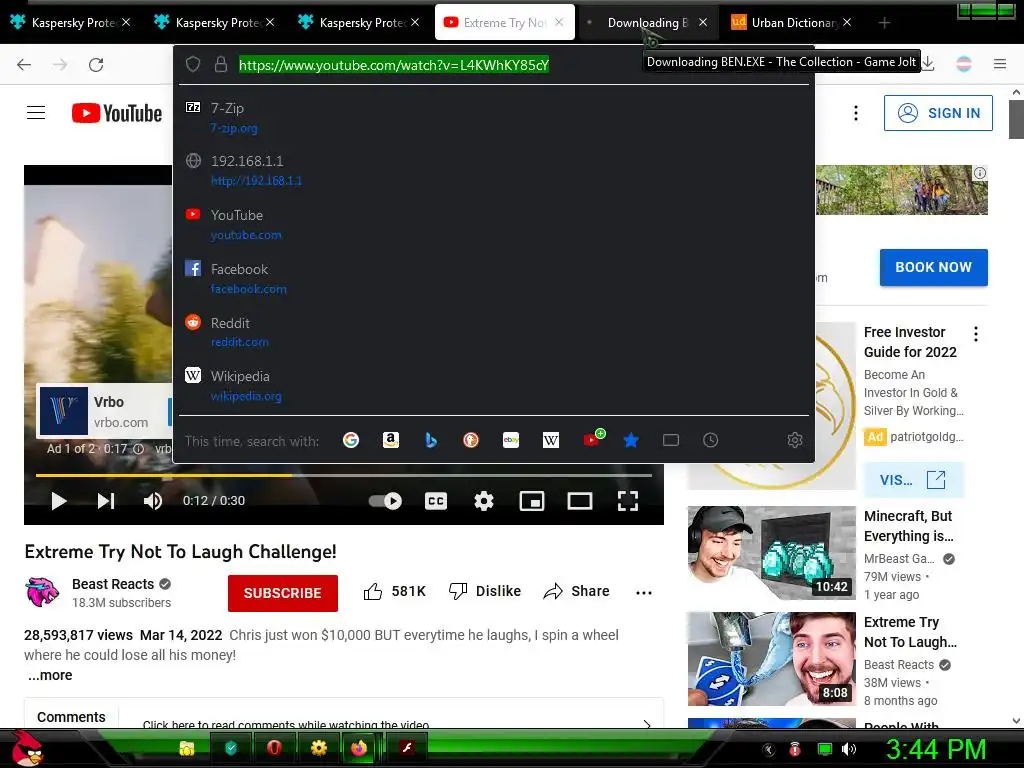
Task: Click VIS... visit site ad button
Action: coord(913,480)
